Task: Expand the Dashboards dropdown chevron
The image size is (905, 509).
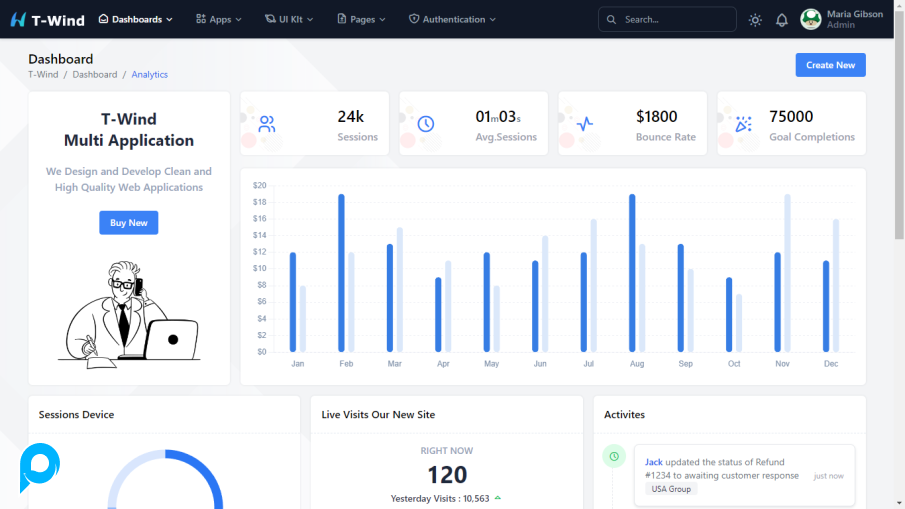Action: coord(170,20)
